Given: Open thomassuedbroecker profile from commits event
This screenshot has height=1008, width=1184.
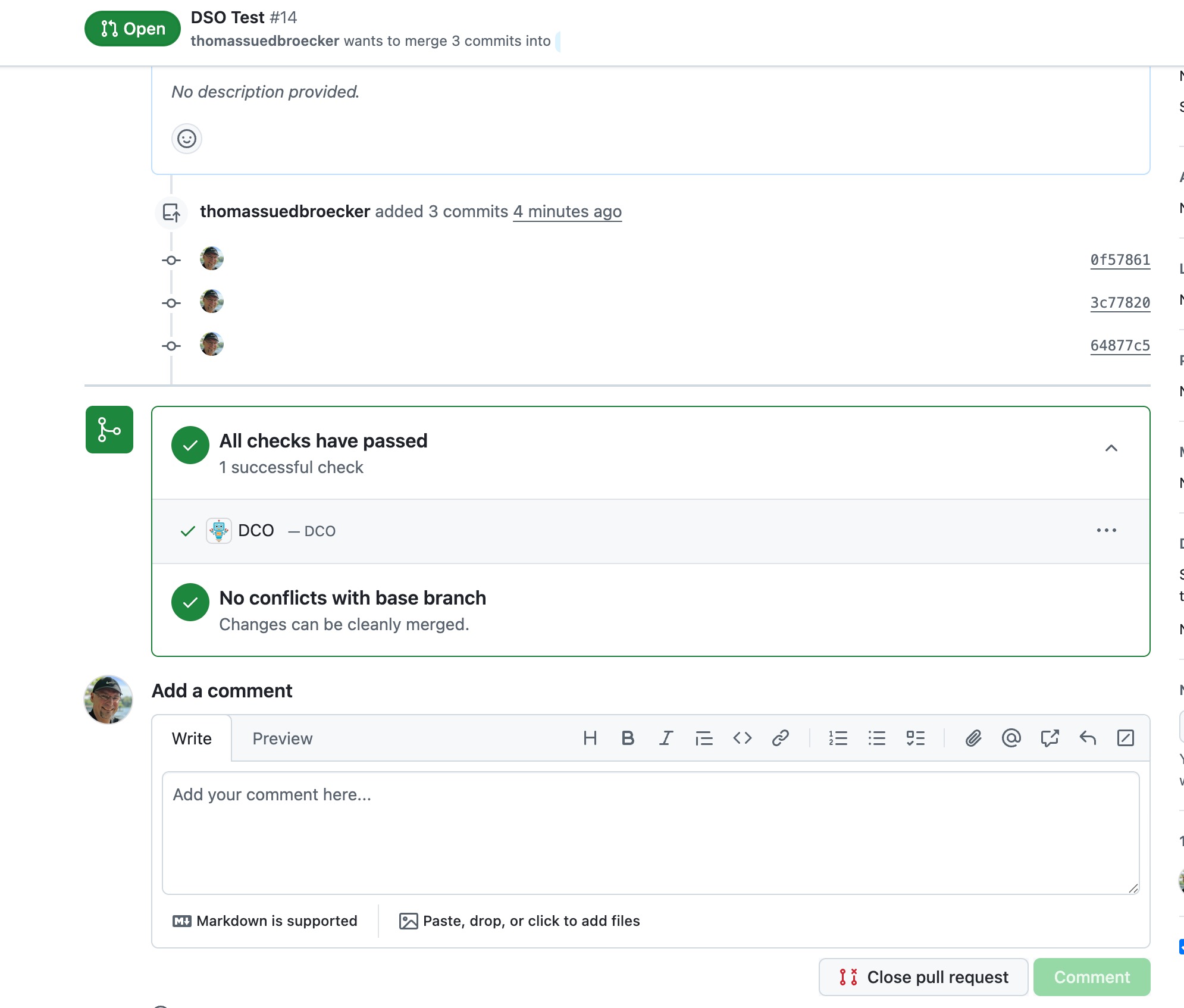Looking at the screenshot, I should click(x=285, y=212).
